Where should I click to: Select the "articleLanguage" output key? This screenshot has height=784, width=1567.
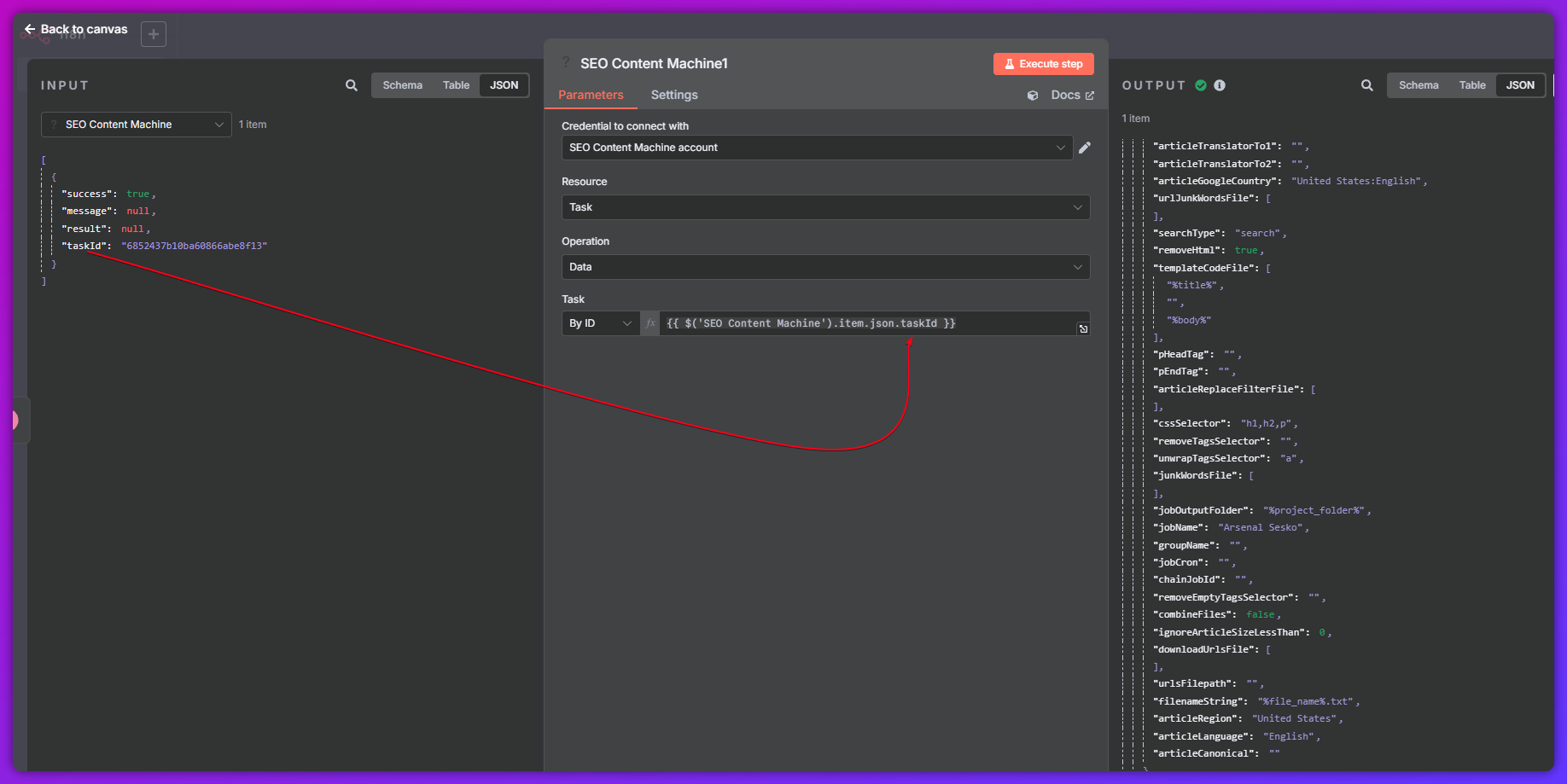click(1203, 736)
